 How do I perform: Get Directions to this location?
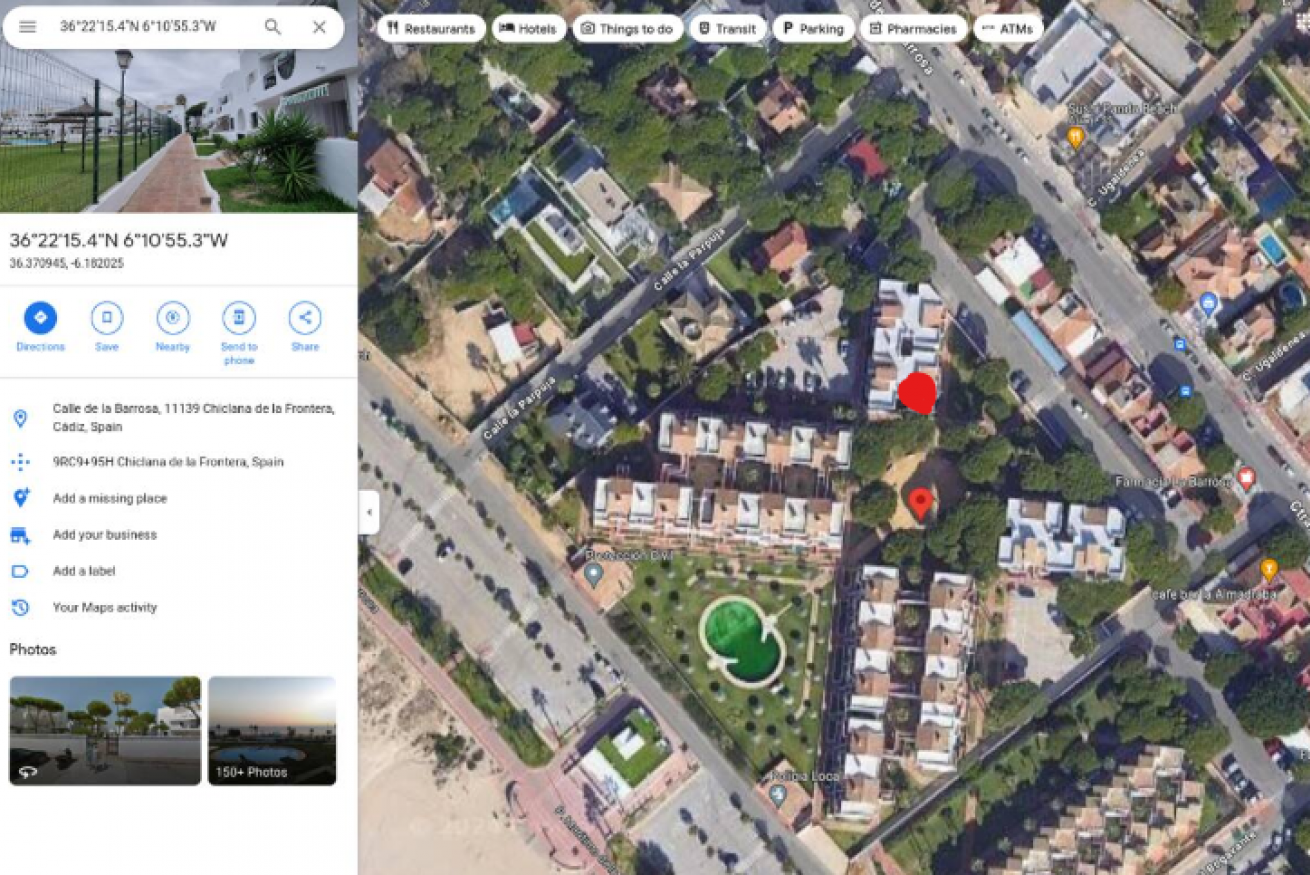[x=40, y=327]
